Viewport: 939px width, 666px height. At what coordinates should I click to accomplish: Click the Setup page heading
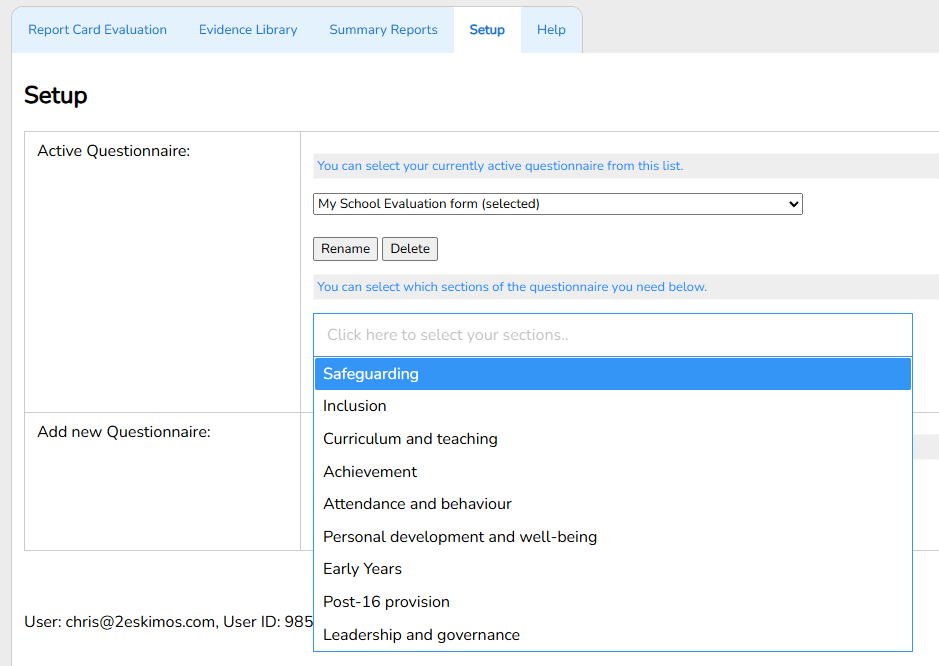(56, 95)
